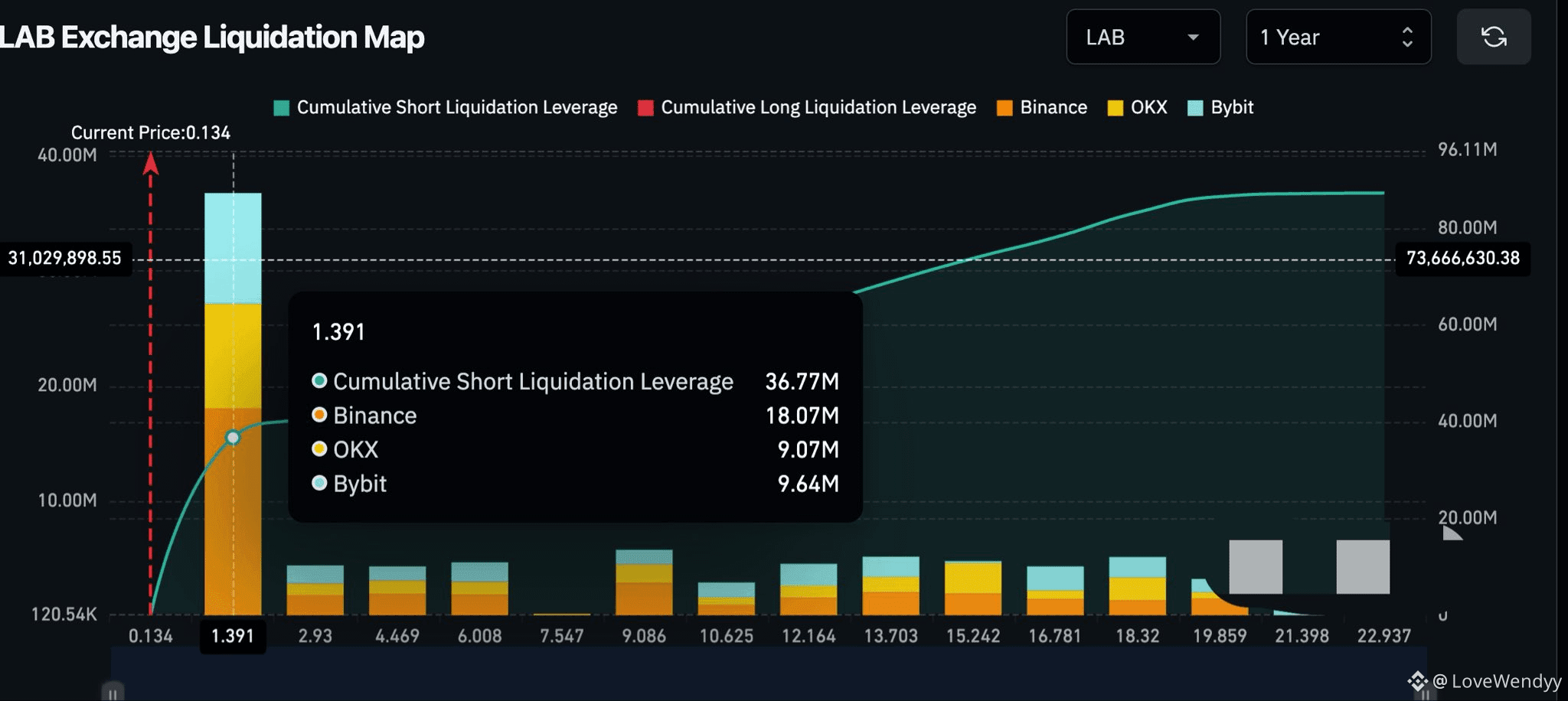1568x701 pixels.
Task: Click the Binance segment of the 1.391 bar
Action: [x=233, y=511]
